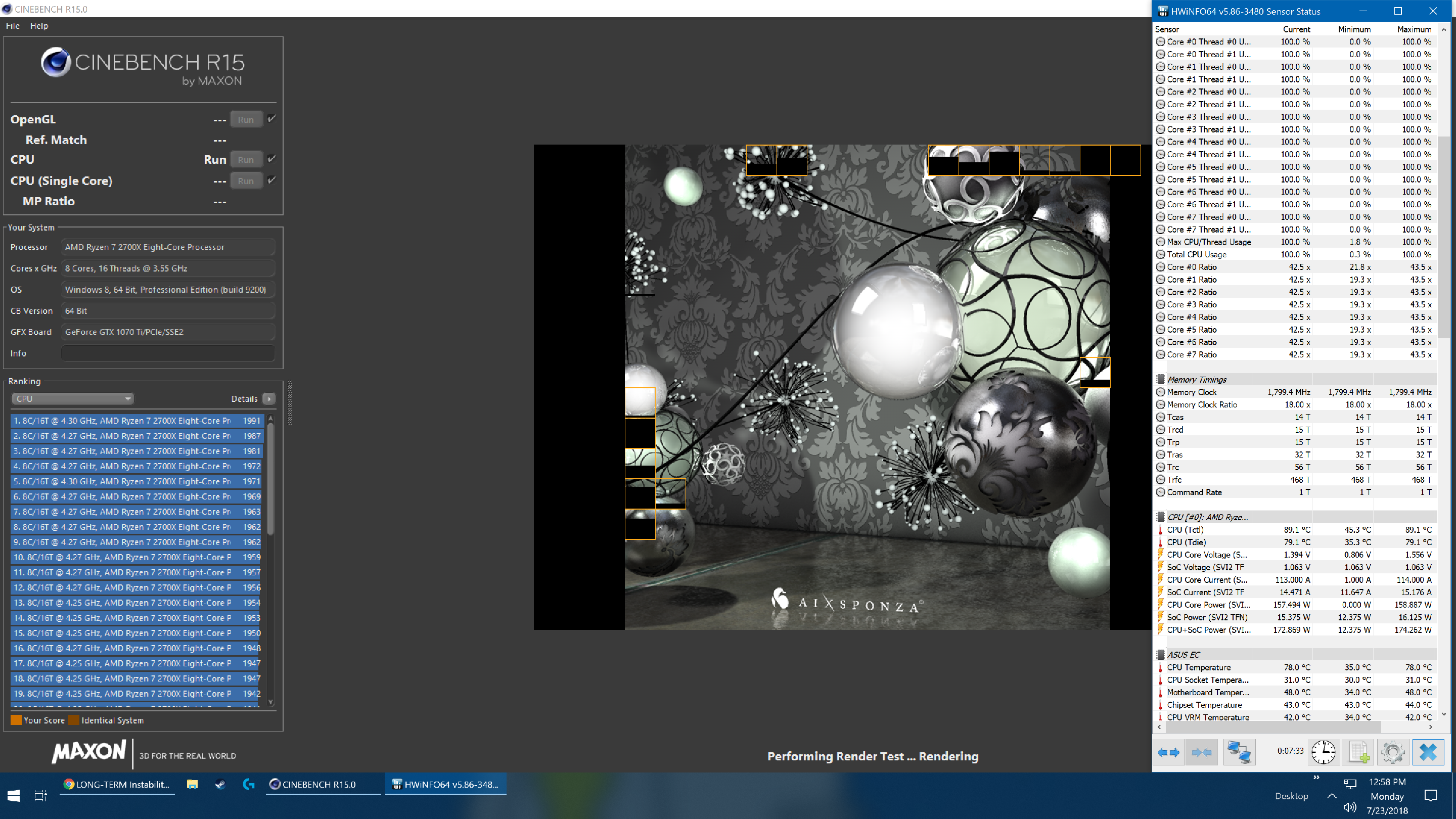
Task: Open the CPU ranking dropdown
Action: point(72,398)
